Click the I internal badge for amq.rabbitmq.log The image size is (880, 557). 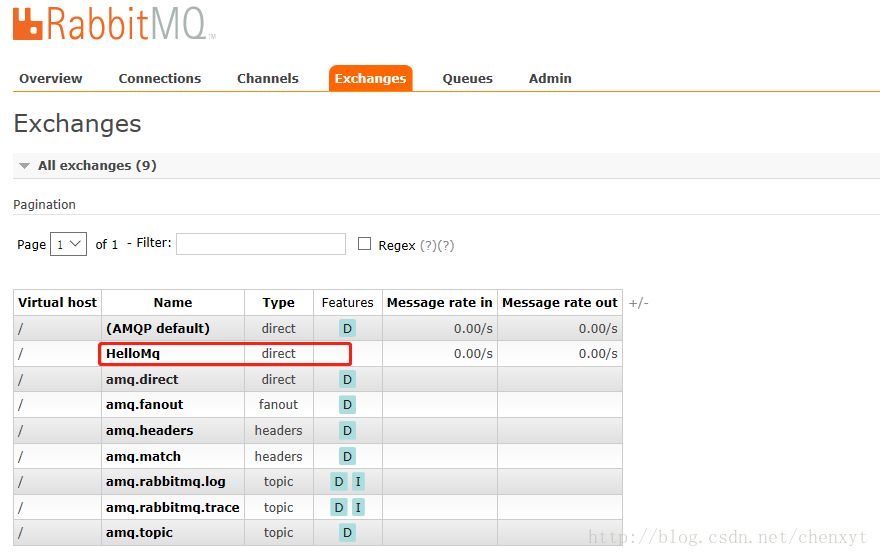click(x=358, y=482)
